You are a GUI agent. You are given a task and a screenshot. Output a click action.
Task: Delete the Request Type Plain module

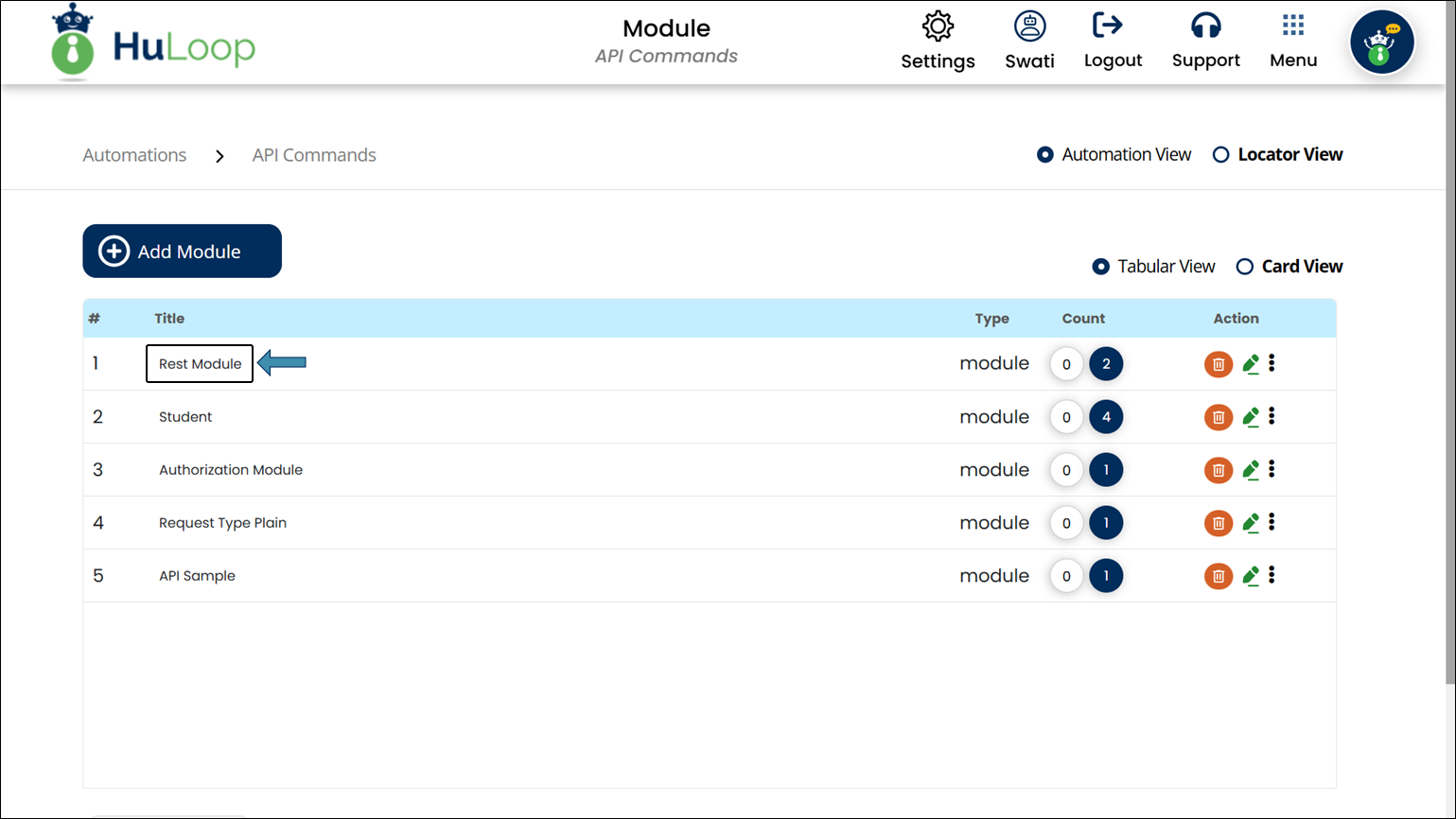[1219, 523]
